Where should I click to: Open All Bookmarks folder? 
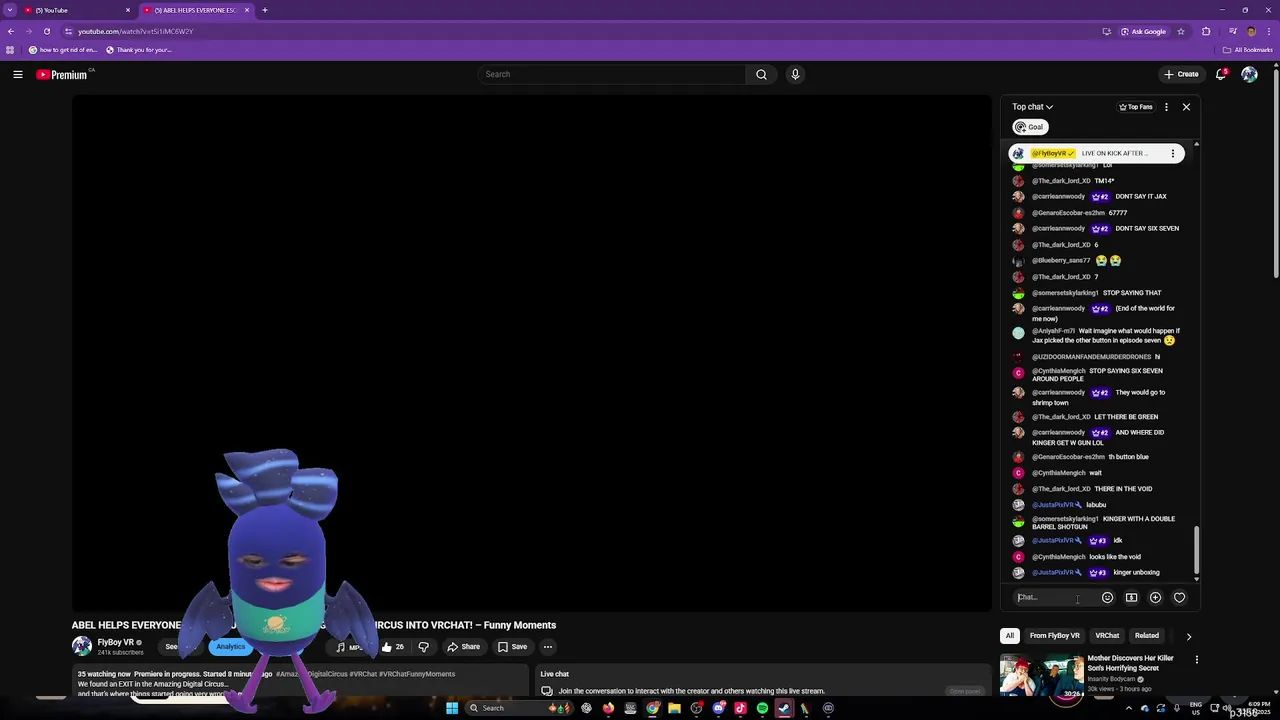tap(1247, 50)
